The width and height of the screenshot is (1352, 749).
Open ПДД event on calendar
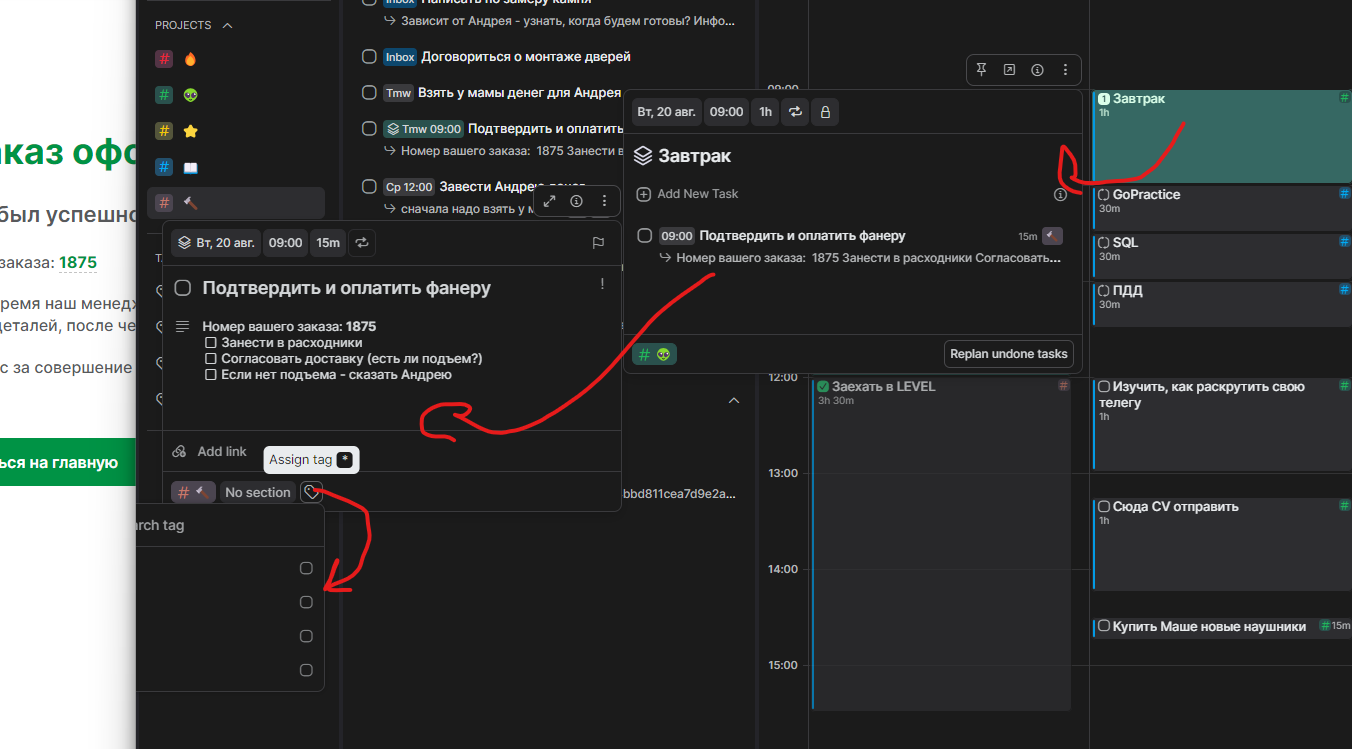pos(1221,303)
